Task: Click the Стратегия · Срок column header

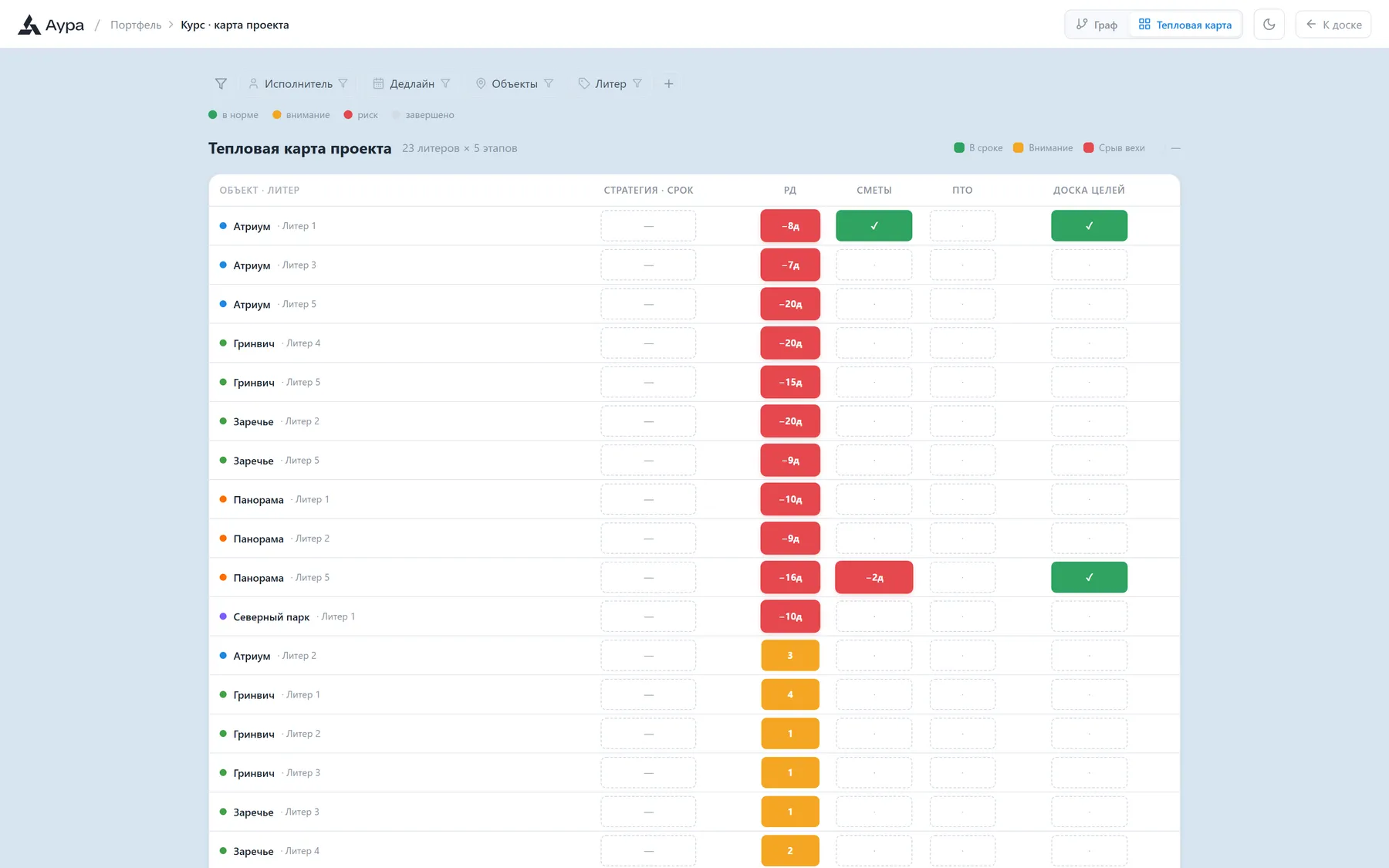Action: pyautogui.click(x=648, y=190)
